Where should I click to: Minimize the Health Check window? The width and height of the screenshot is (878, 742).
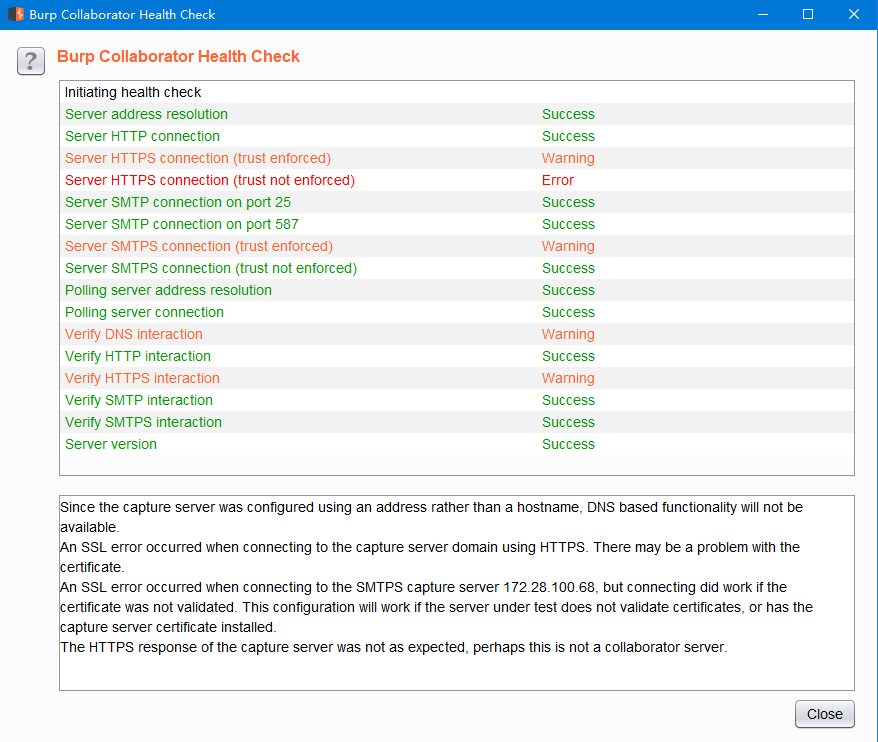coord(763,15)
